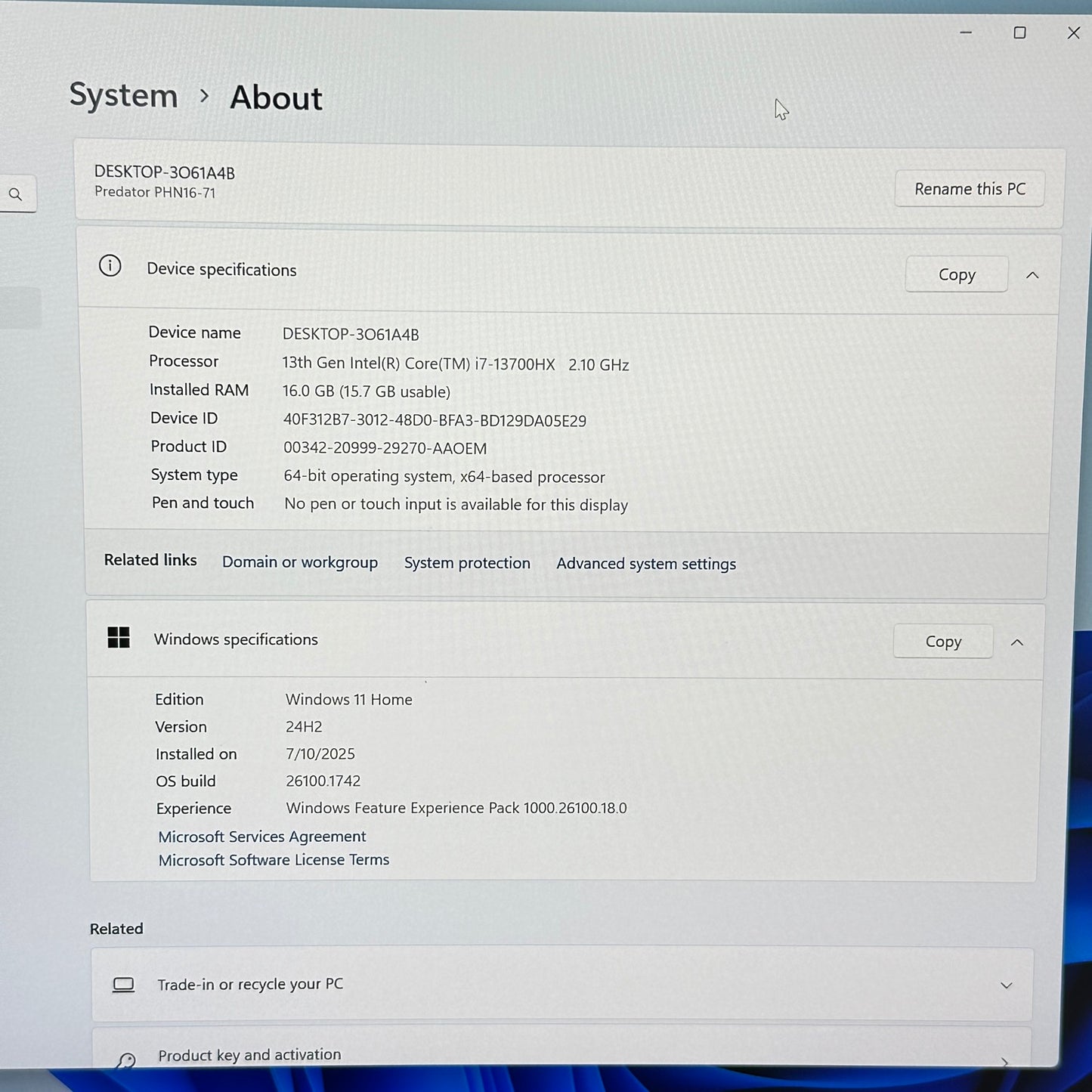The image size is (1092, 1092).
Task: Click the search magnifier icon in sidebar
Action: [15, 195]
